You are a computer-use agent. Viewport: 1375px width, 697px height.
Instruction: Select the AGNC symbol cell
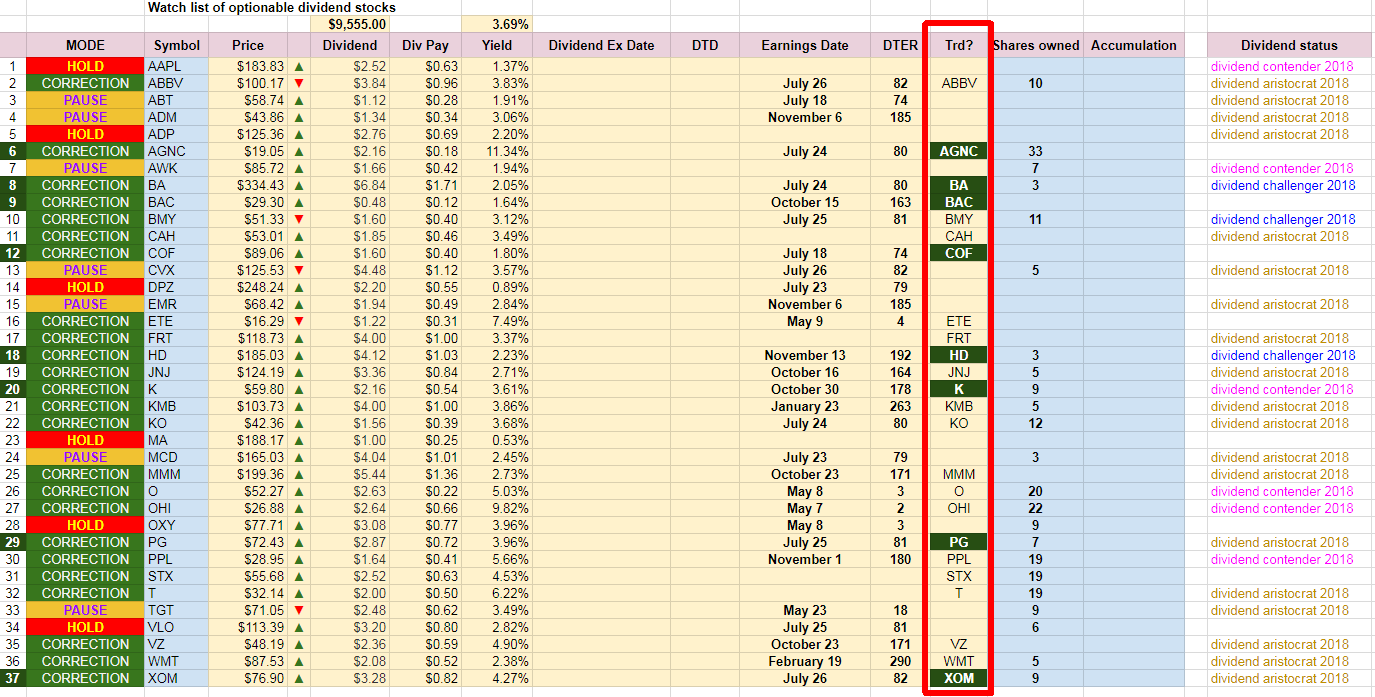[177, 151]
